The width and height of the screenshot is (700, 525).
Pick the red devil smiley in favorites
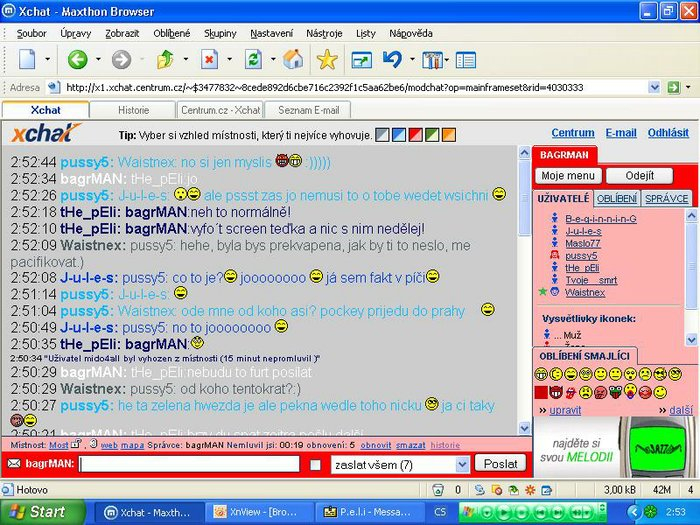tap(556, 392)
